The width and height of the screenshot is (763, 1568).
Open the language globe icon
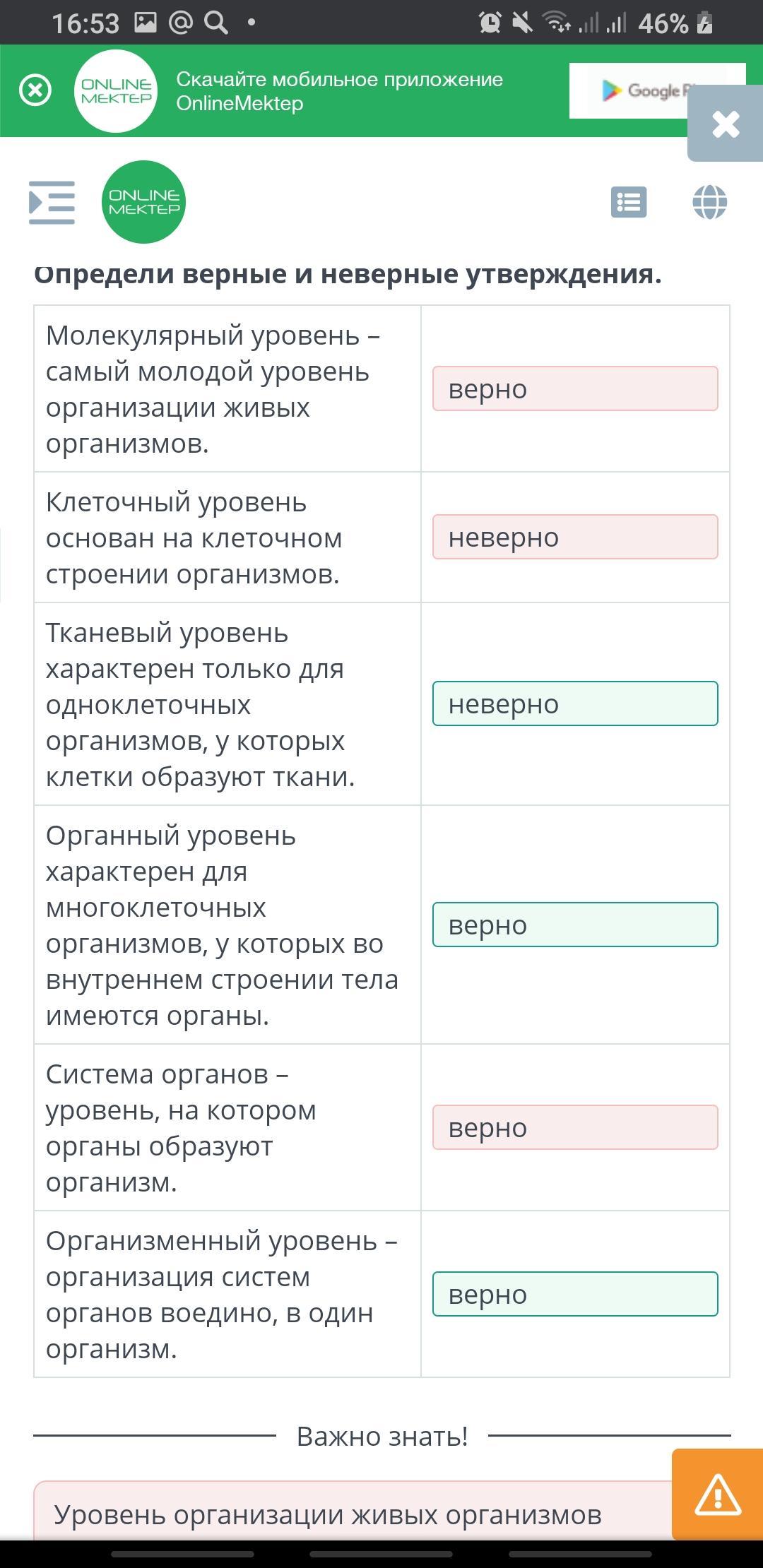[x=709, y=203]
